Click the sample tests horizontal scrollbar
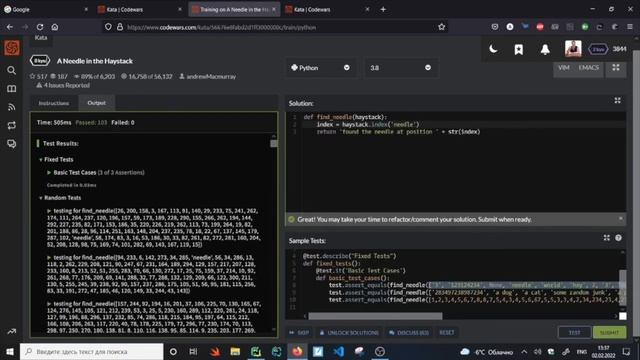This screenshot has height=360, width=640. [x=375, y=316]
